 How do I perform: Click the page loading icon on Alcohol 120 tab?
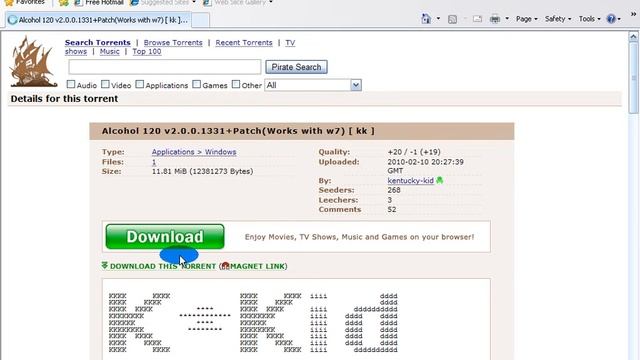[x=13, y=20]
